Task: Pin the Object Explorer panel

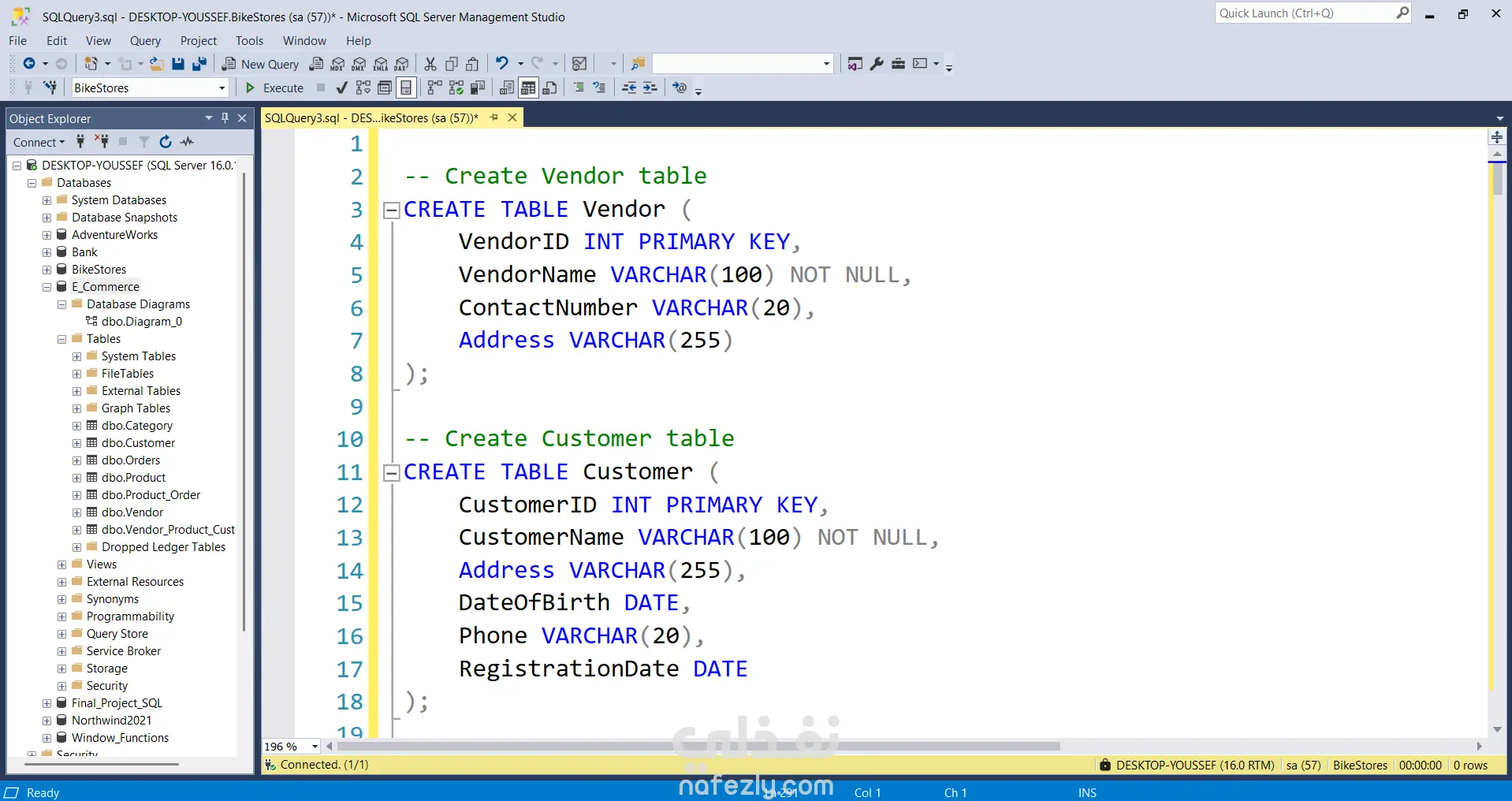Action: pos(225,117)
